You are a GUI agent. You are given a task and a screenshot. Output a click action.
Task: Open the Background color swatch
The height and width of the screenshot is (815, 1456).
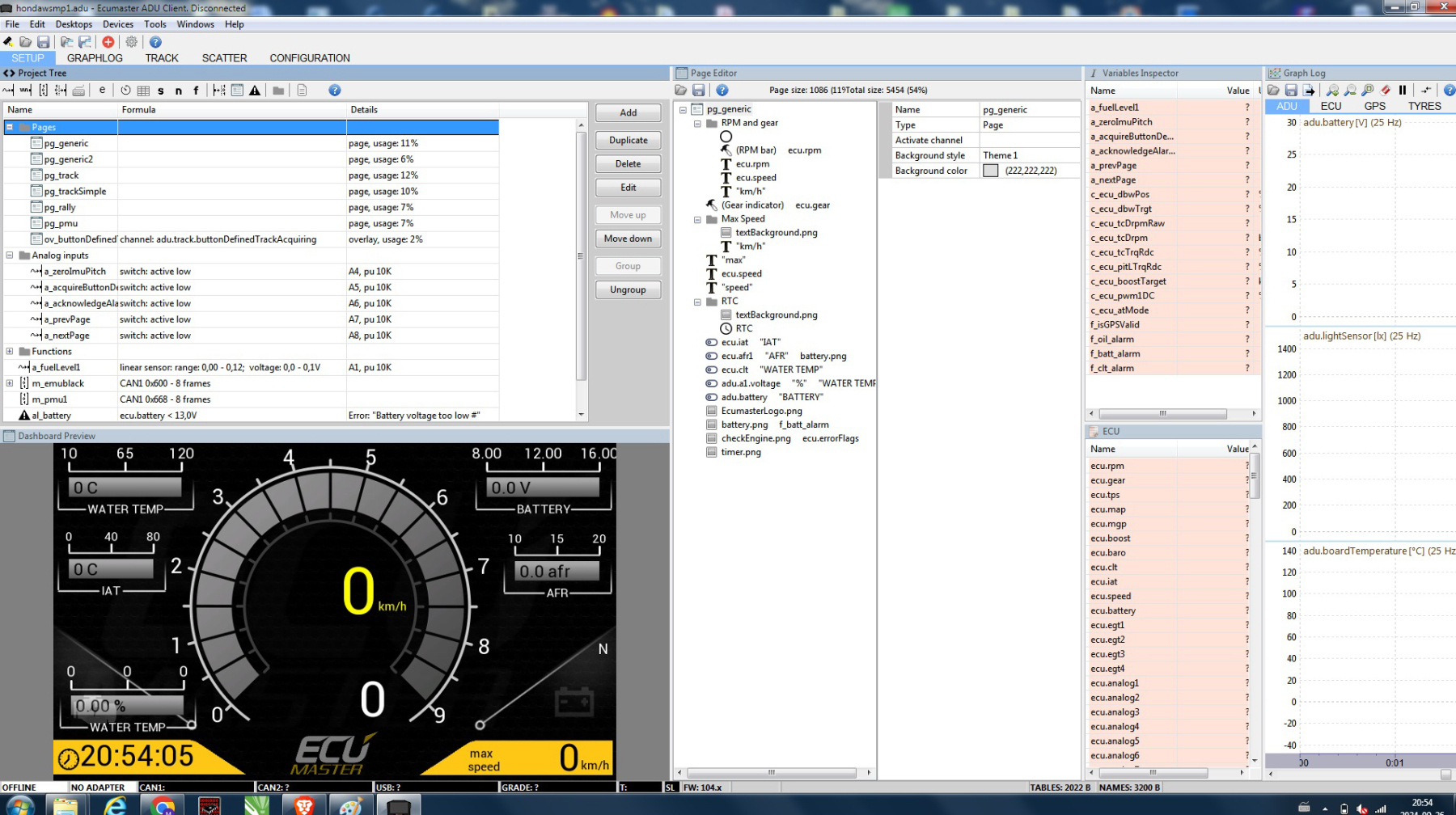(990, 171)
